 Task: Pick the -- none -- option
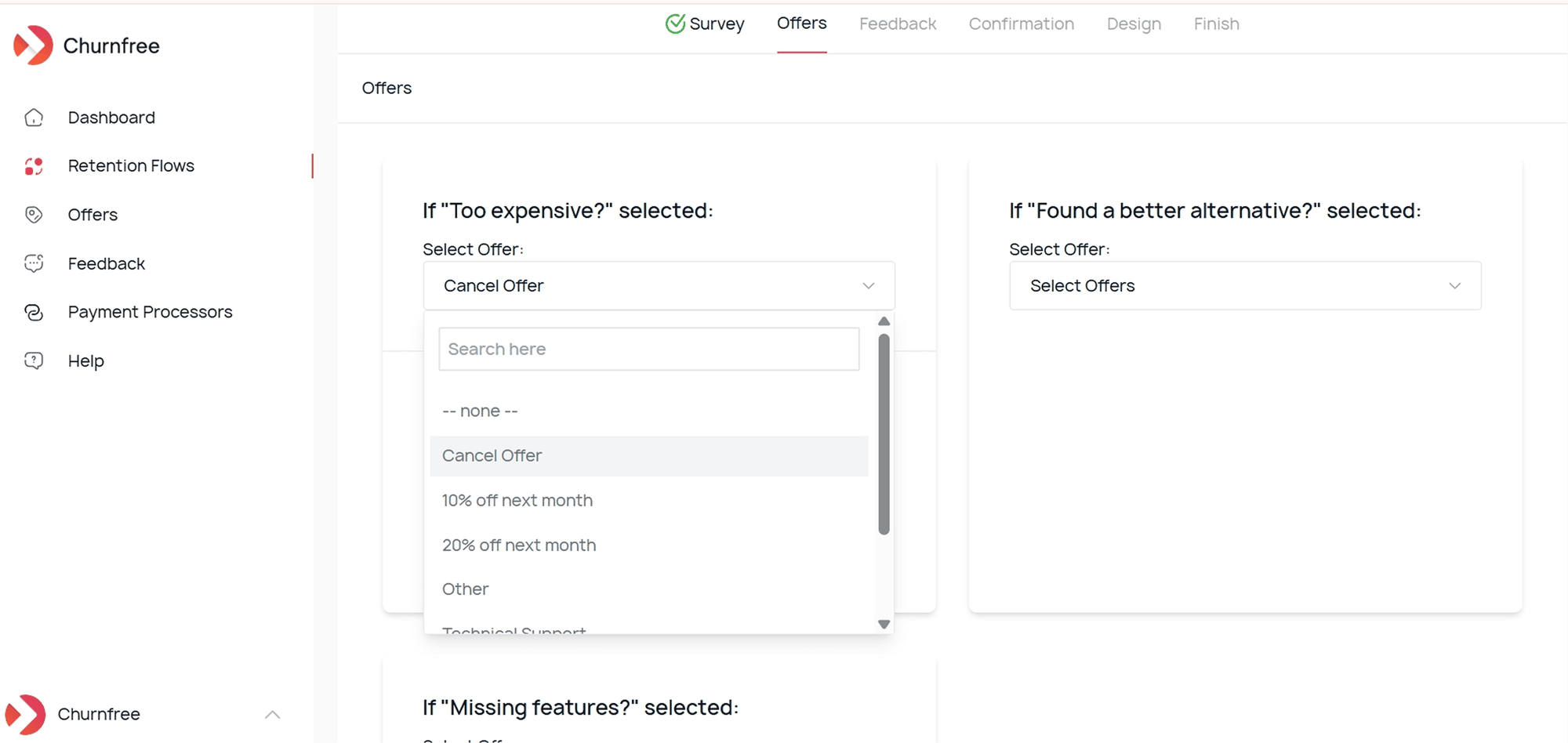(480, 411)
